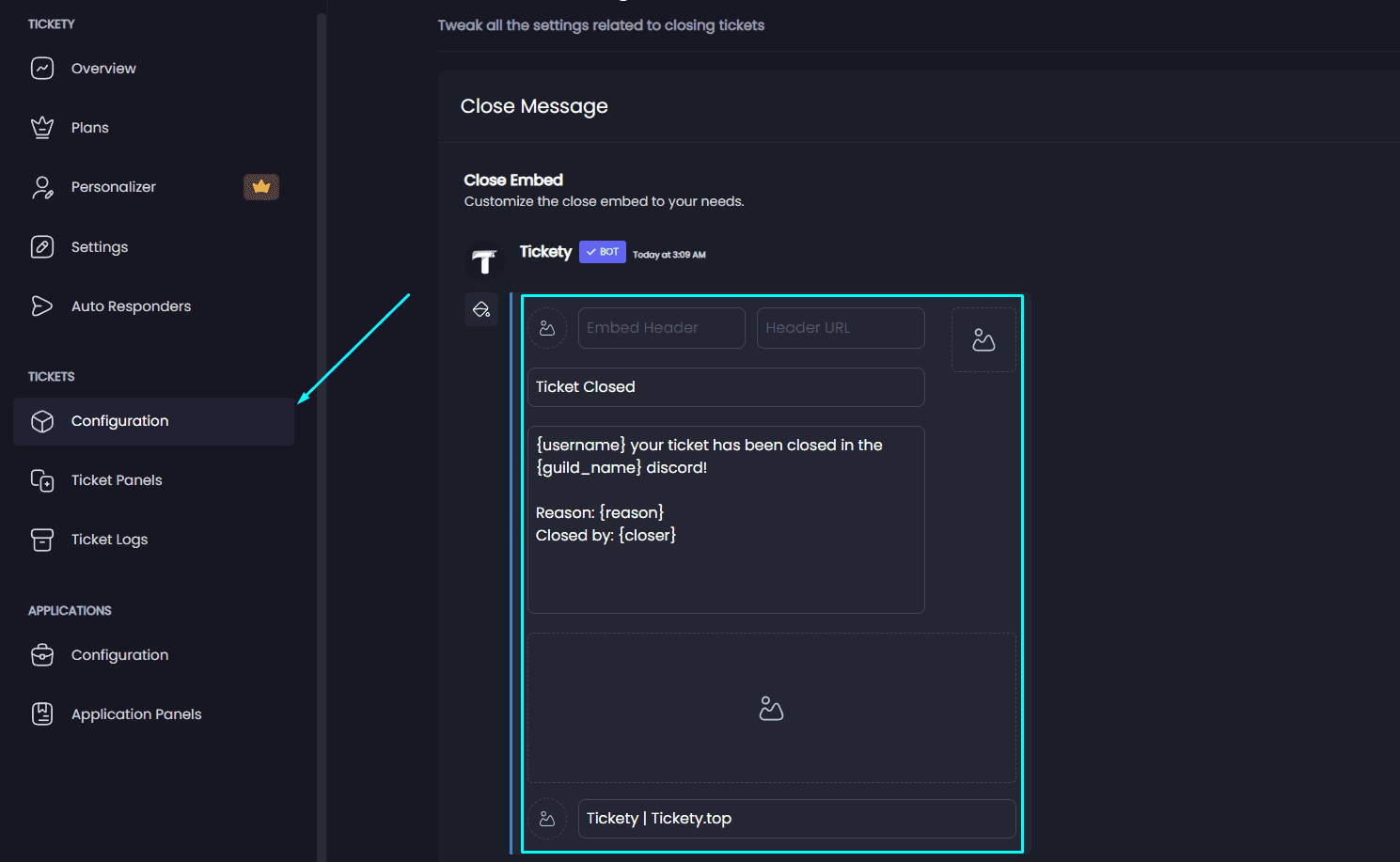Viewport: 1400px width, 862px height.
Task: Click the Tickety bot avatar
Action: (x=484, y=261)
